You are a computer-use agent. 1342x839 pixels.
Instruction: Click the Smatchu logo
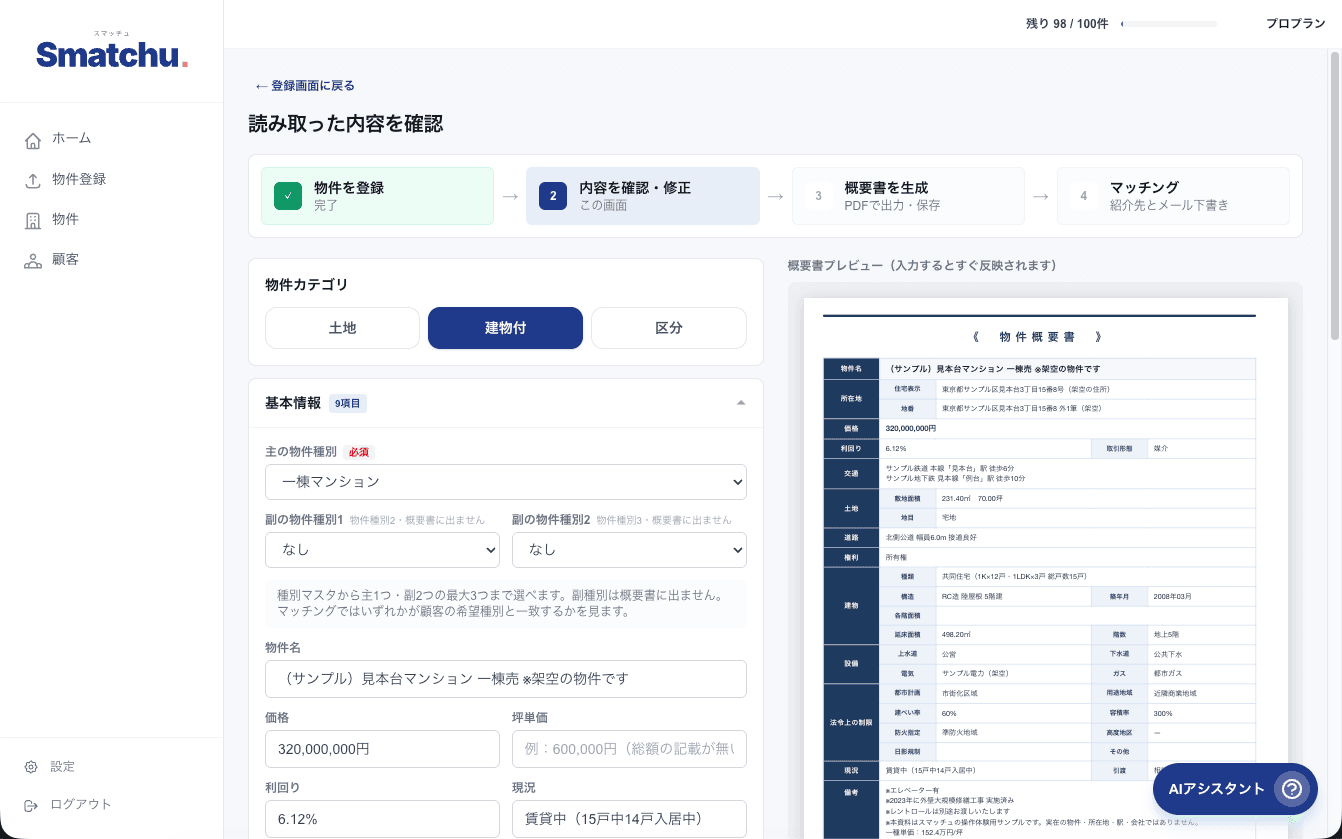(x=112, y=51)
